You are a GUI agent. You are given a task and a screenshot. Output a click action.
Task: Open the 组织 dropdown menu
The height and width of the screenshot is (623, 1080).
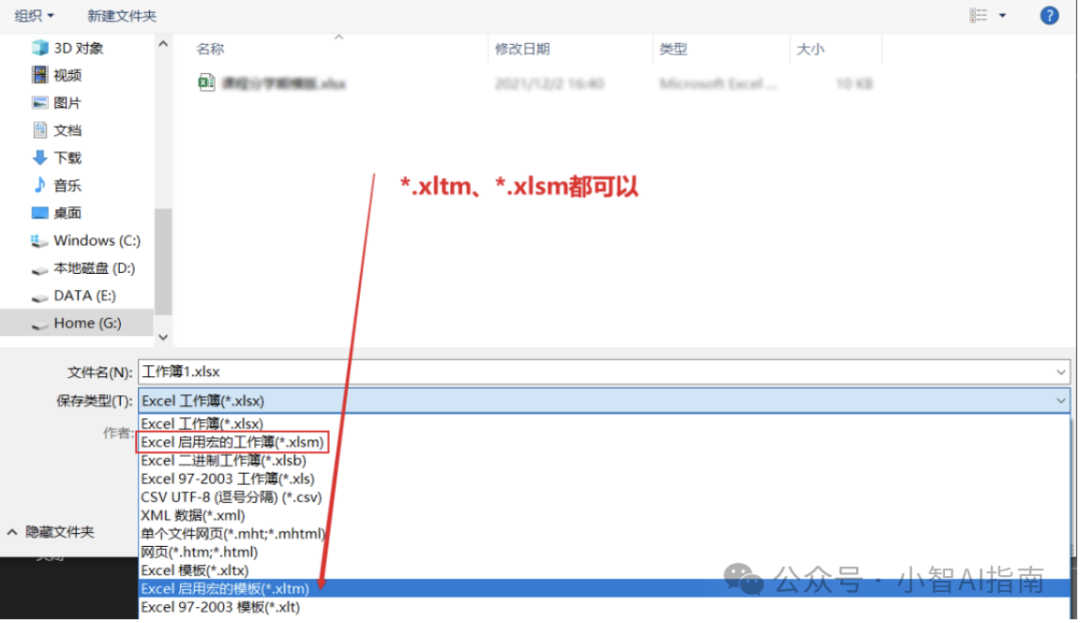coord(34,15)
